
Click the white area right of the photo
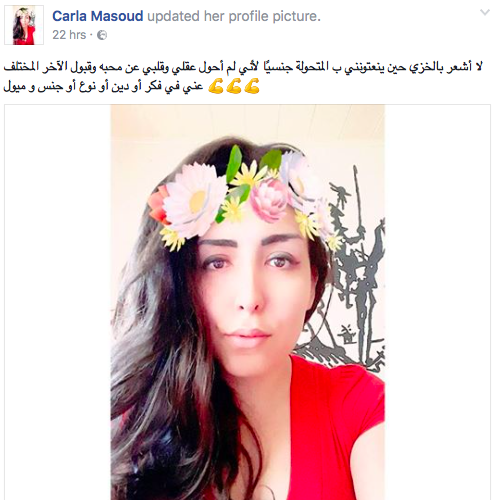(437, 302)
